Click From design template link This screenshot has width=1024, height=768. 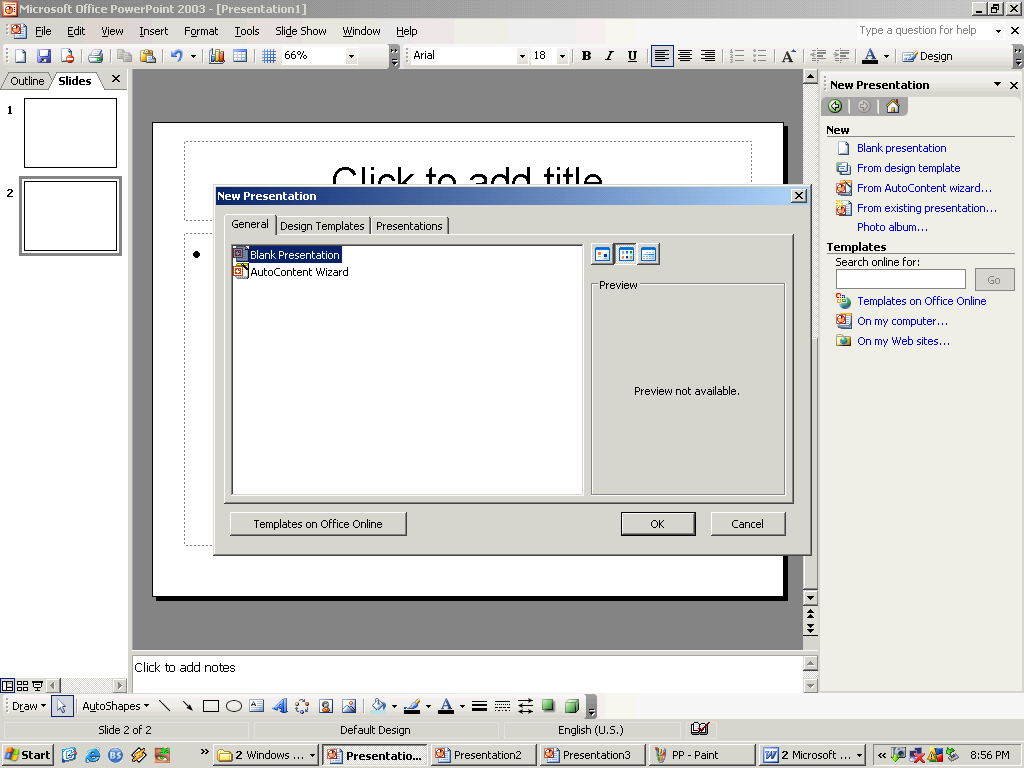coord(908,168)
